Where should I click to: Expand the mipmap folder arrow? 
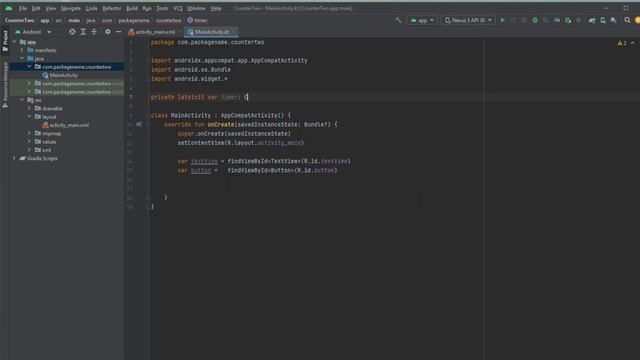pyautogui.click(x=29, y=133)
